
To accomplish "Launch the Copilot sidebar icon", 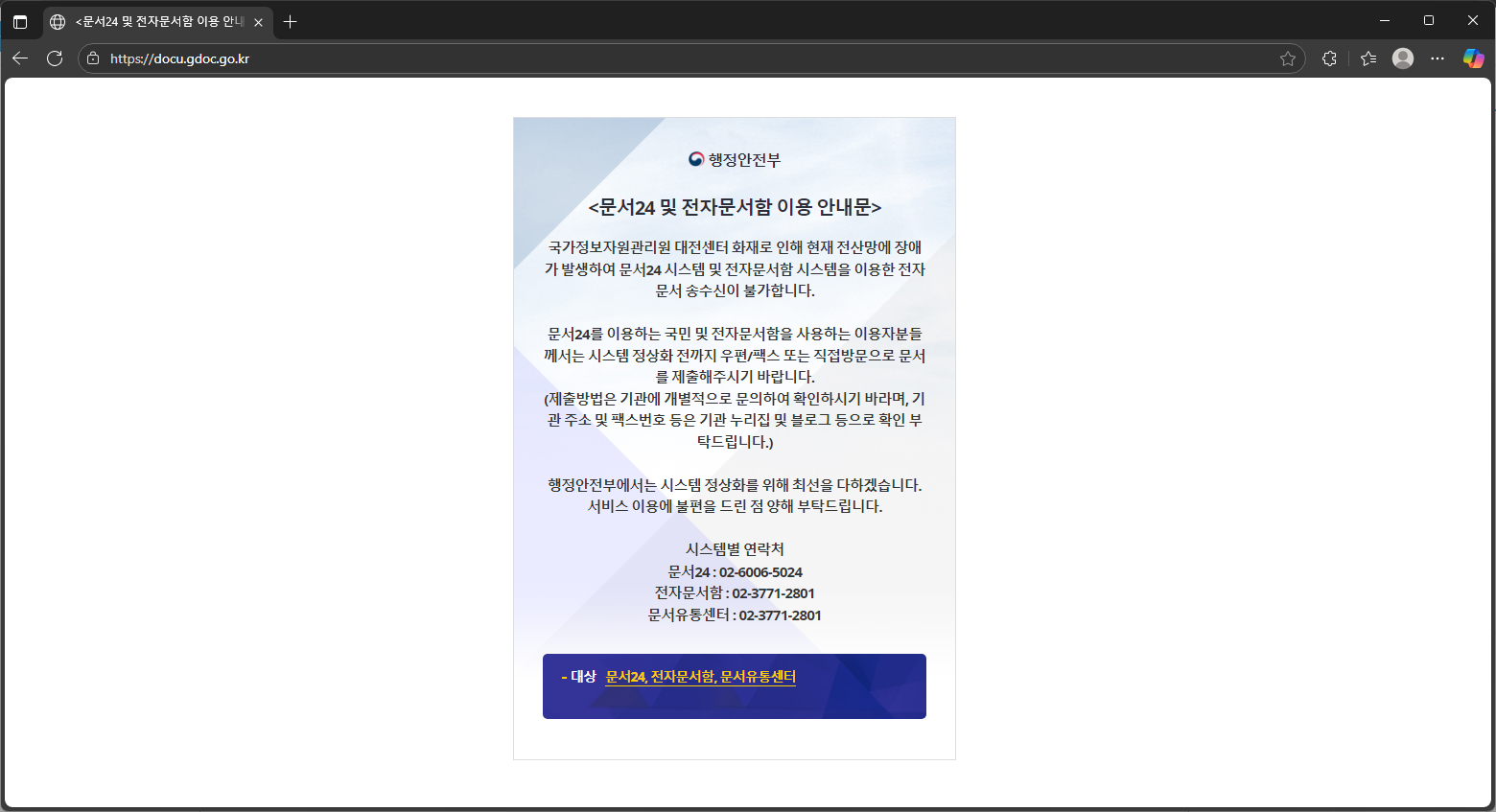I will (1473, 58).
